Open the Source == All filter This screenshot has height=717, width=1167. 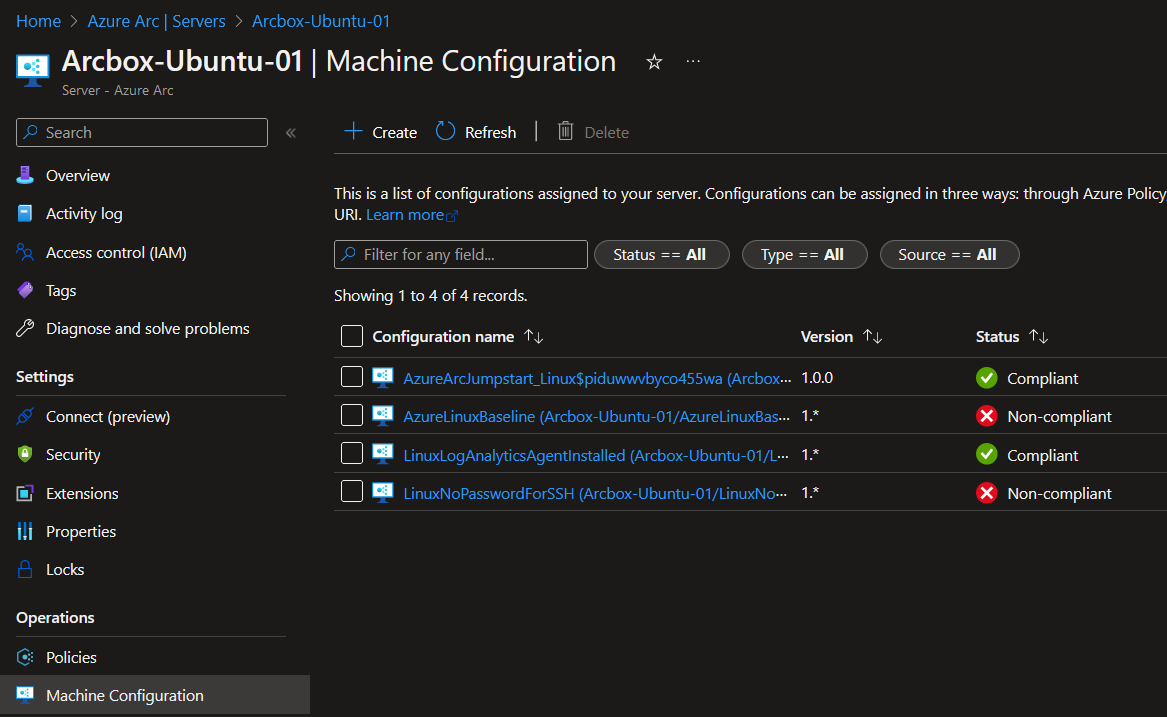point(950,255)
